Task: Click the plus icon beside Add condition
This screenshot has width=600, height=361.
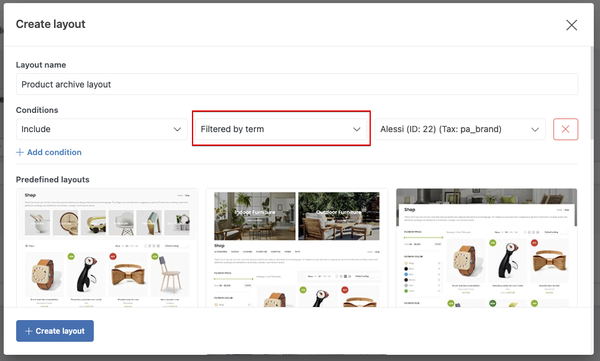Action: (x=20, y=152)
